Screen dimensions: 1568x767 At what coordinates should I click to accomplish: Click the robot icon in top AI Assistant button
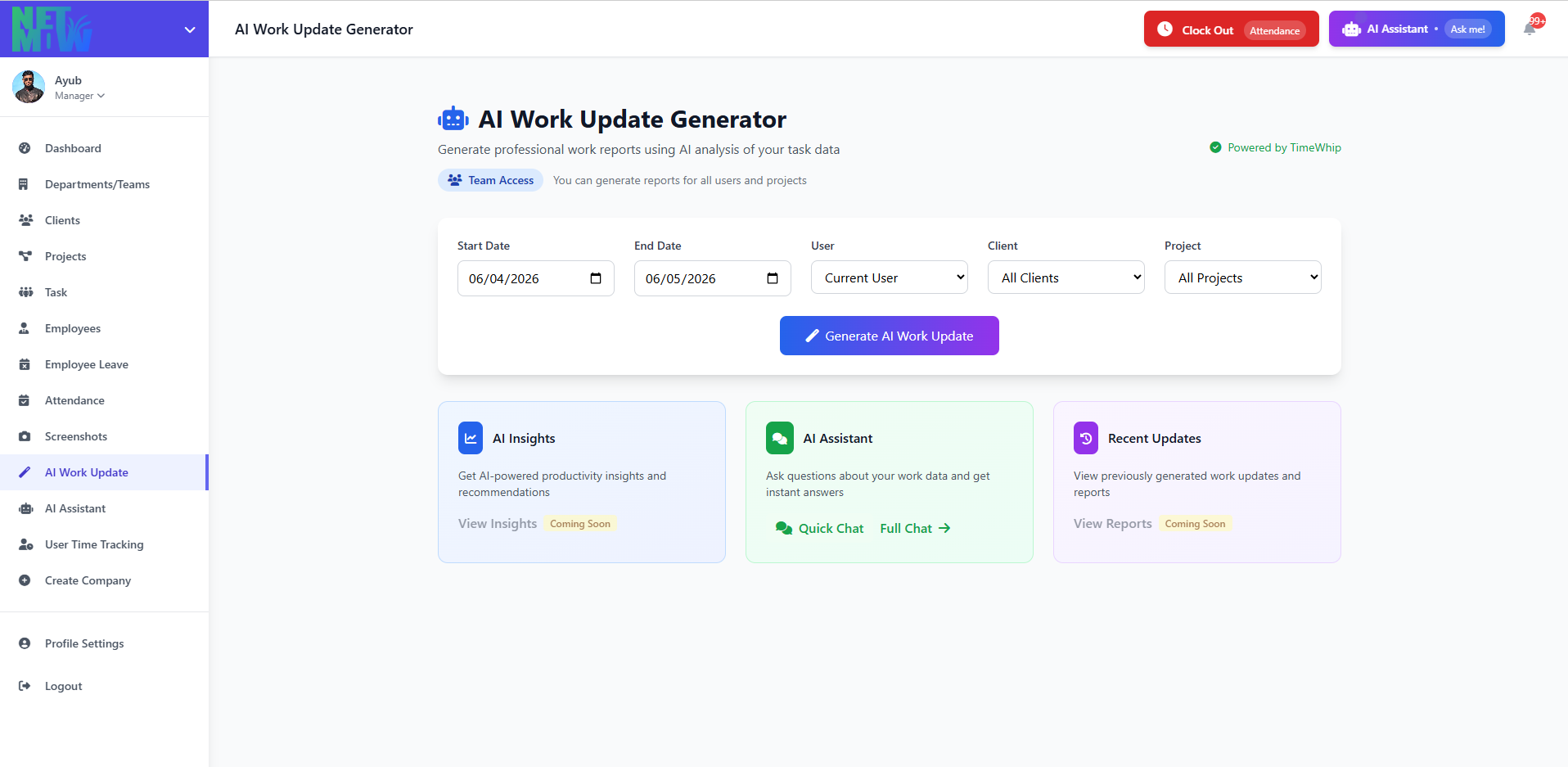tap(1351, 29)
